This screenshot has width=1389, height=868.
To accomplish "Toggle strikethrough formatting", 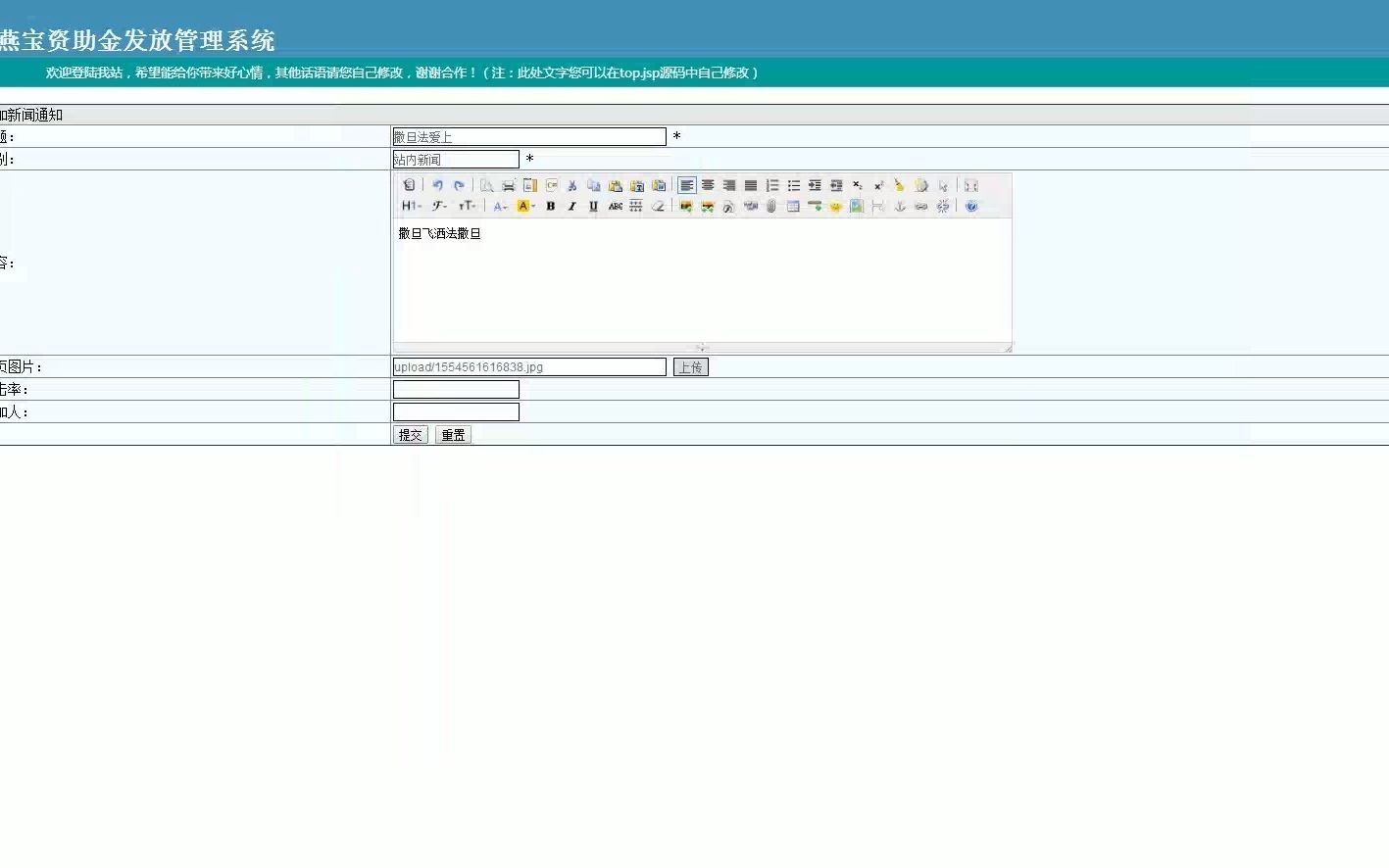I will 616,206.
